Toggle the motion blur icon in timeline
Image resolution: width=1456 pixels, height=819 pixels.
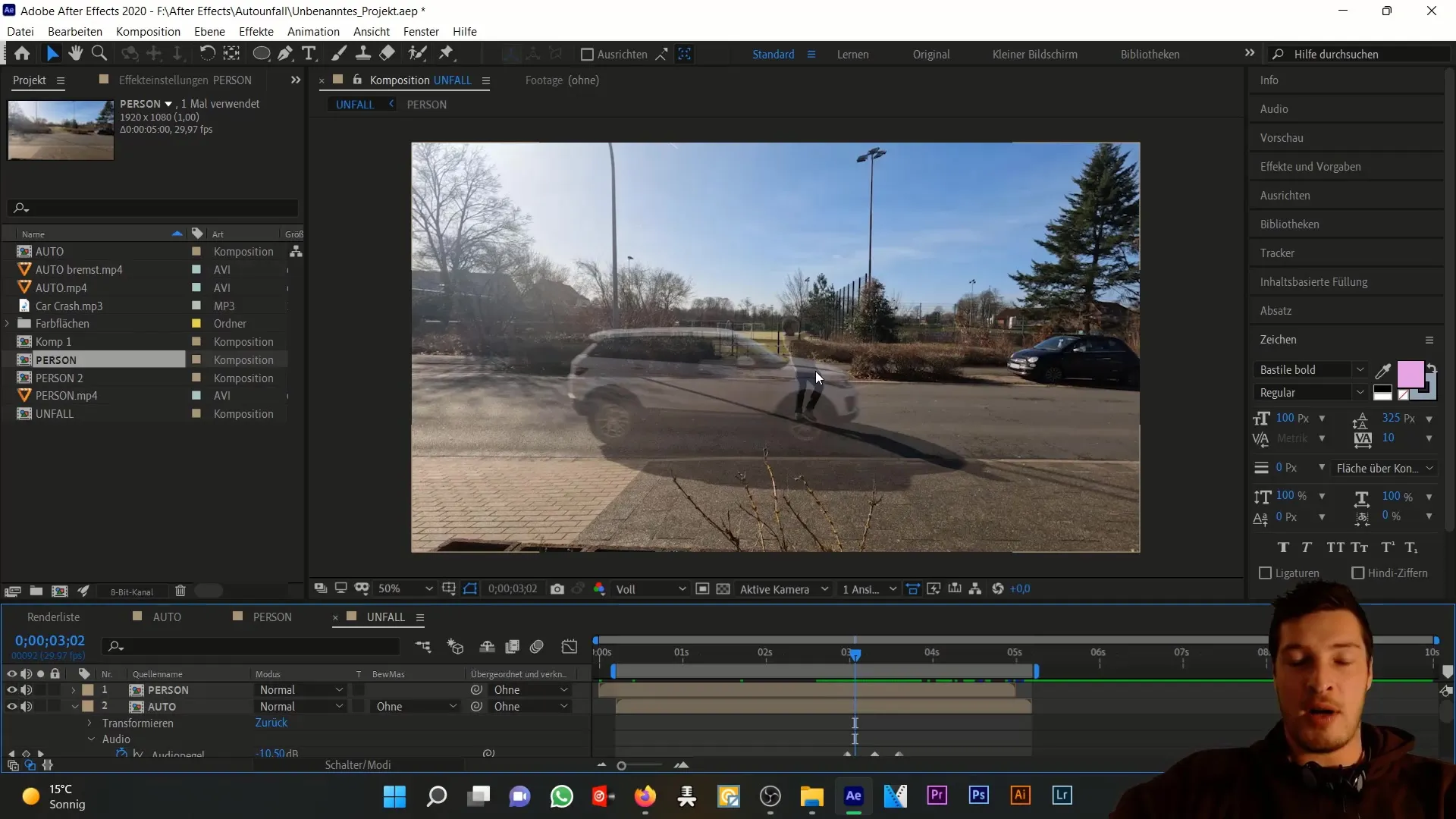tap(537, 646)
